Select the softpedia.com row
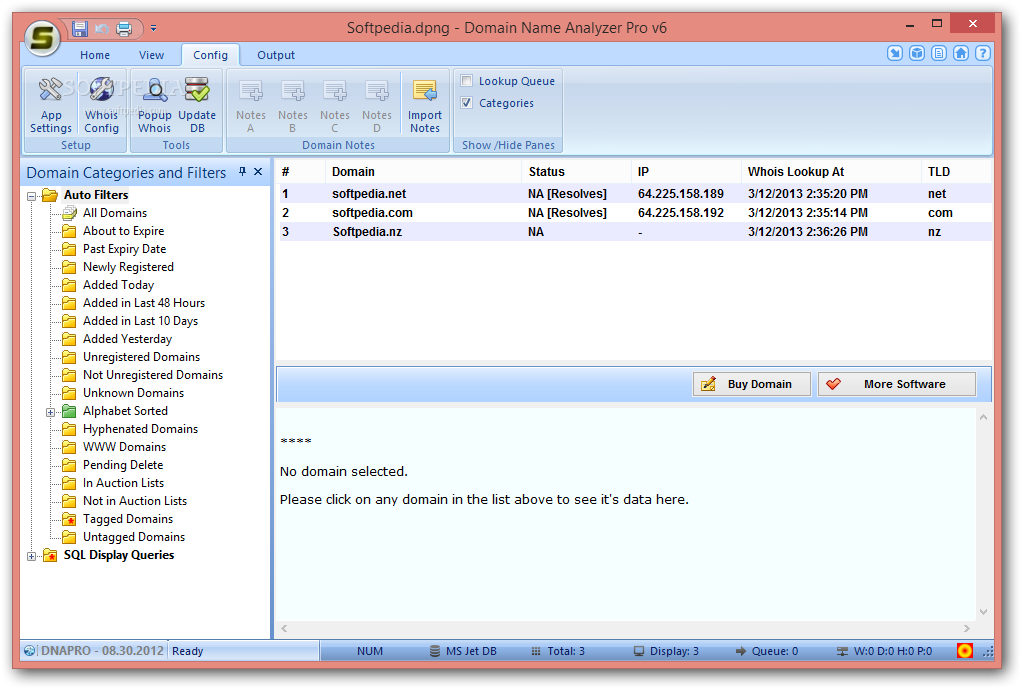1022x689 pixels. coord(635,213)
